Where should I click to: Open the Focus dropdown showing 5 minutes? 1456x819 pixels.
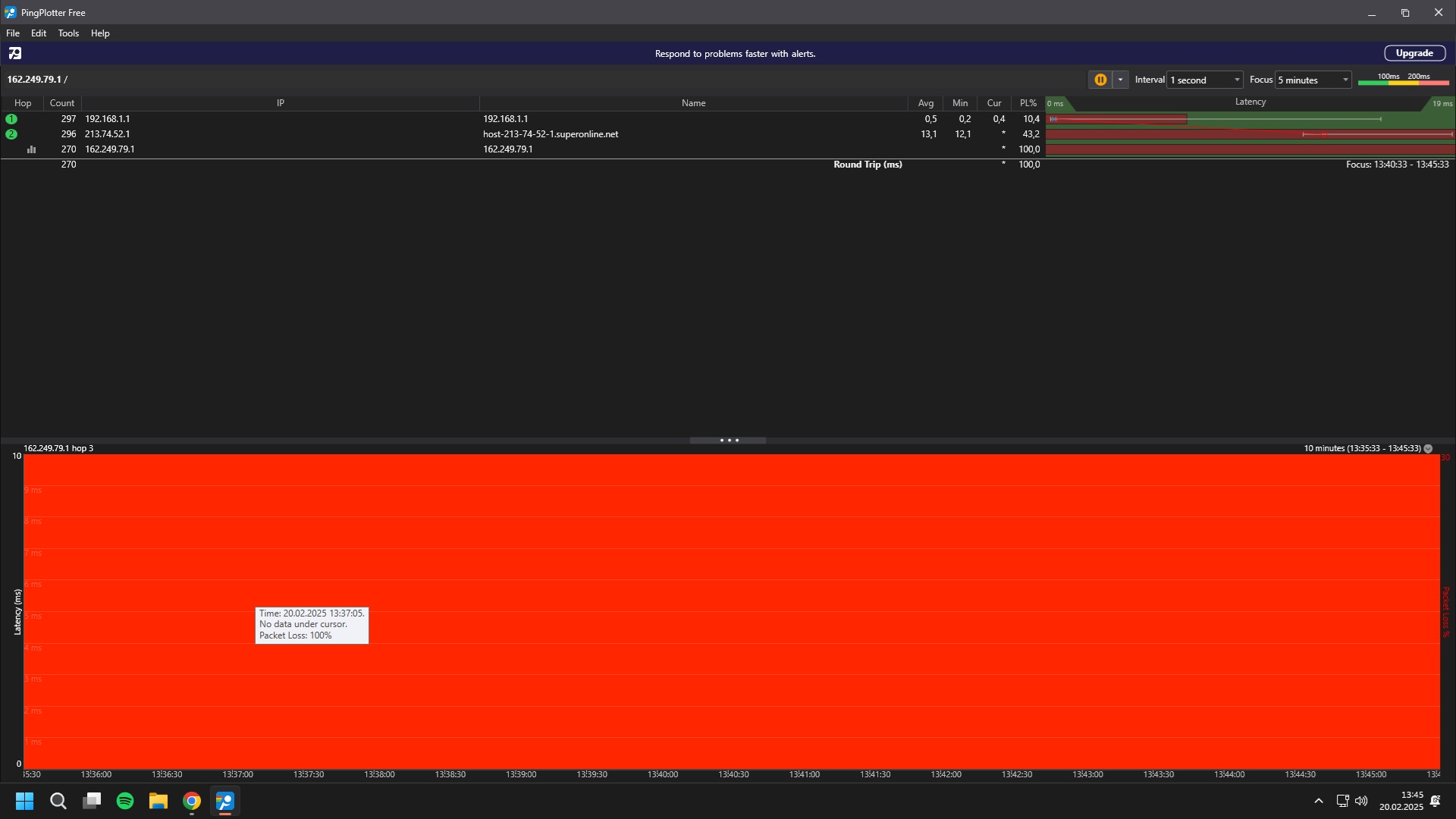(1313, 80)
